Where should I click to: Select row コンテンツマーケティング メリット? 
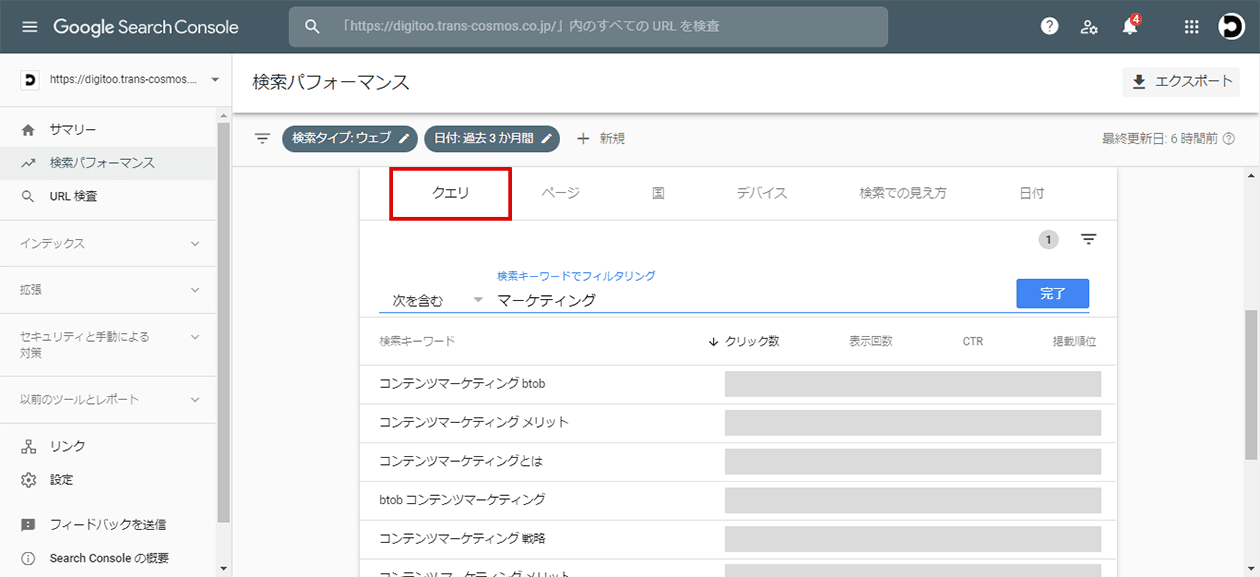(737, 423)
